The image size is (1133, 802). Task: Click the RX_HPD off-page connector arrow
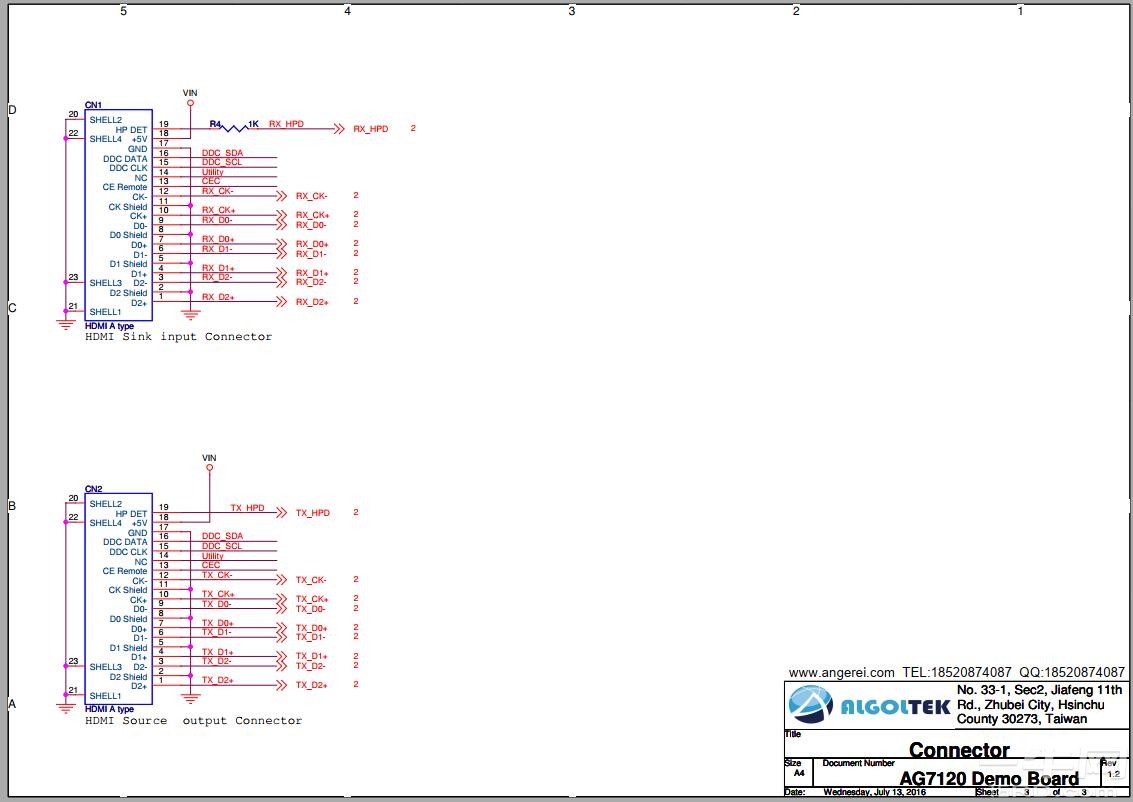click(338, 129)
